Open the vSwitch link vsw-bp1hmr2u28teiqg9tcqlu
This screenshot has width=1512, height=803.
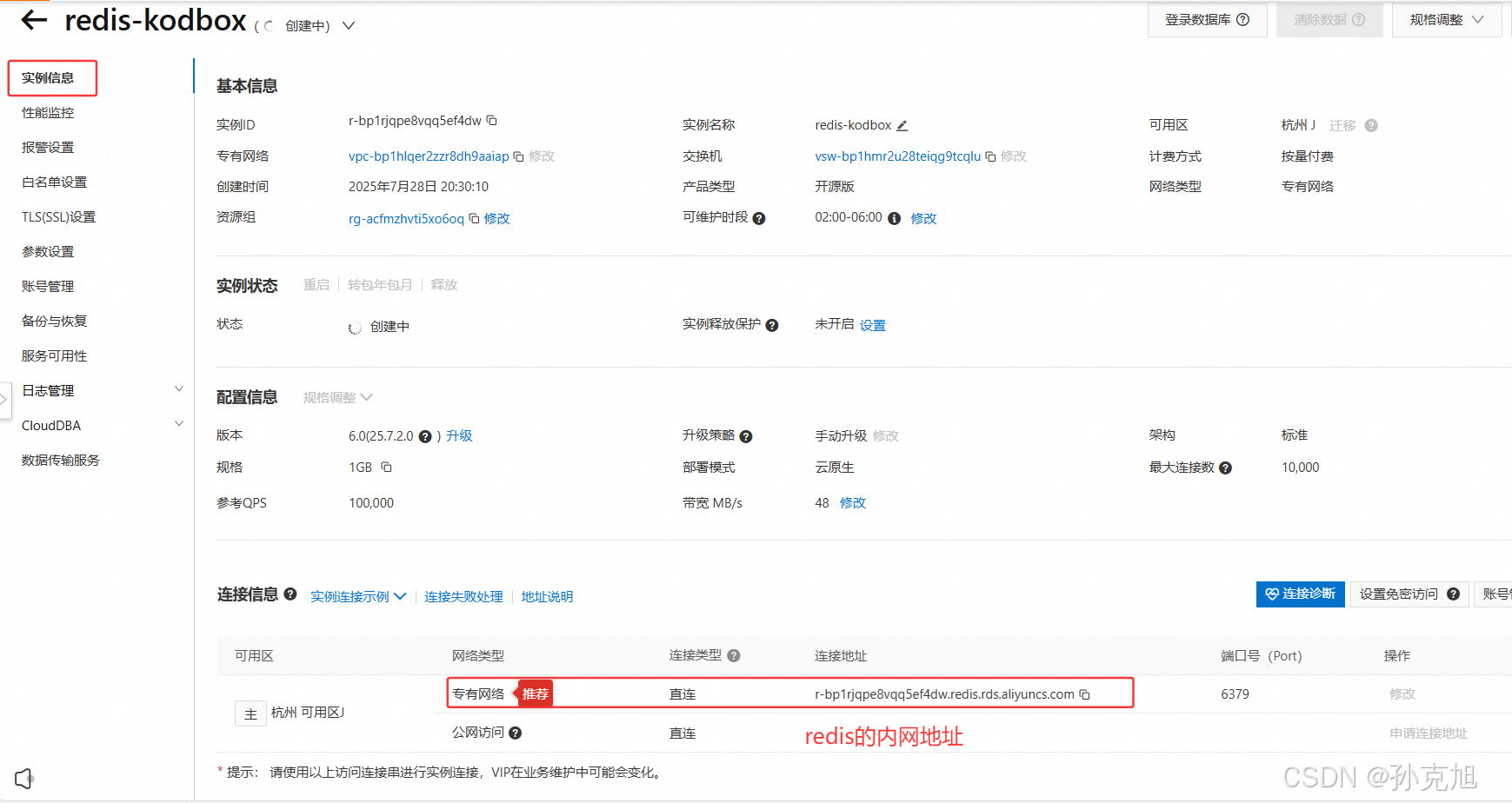(x=897, y=156)
